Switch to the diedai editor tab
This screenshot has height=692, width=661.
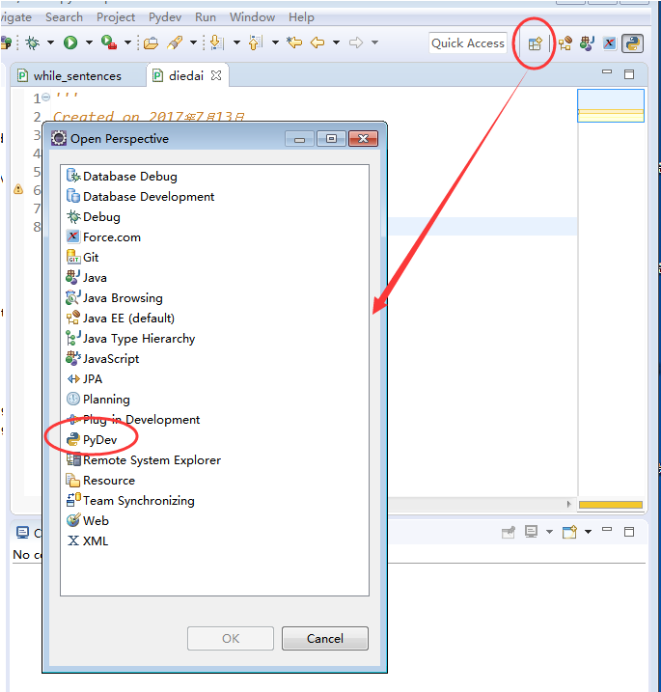(x=186, y=75)
